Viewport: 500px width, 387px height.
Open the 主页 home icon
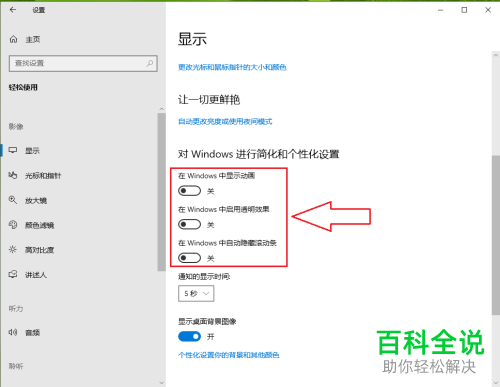point(13,39)
